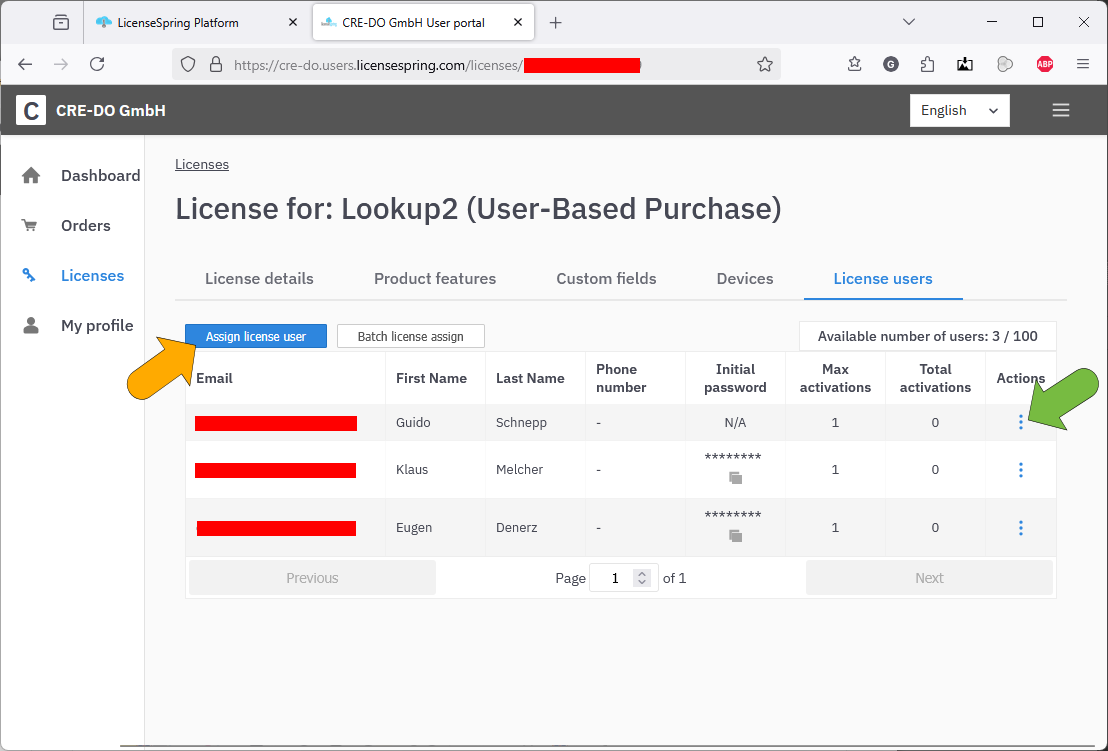Image resolution: width=1108 pixels, height=751 pixels.
Task: Open actions menu for Klaus Melcher
Action: click(x=1020, y=470)
